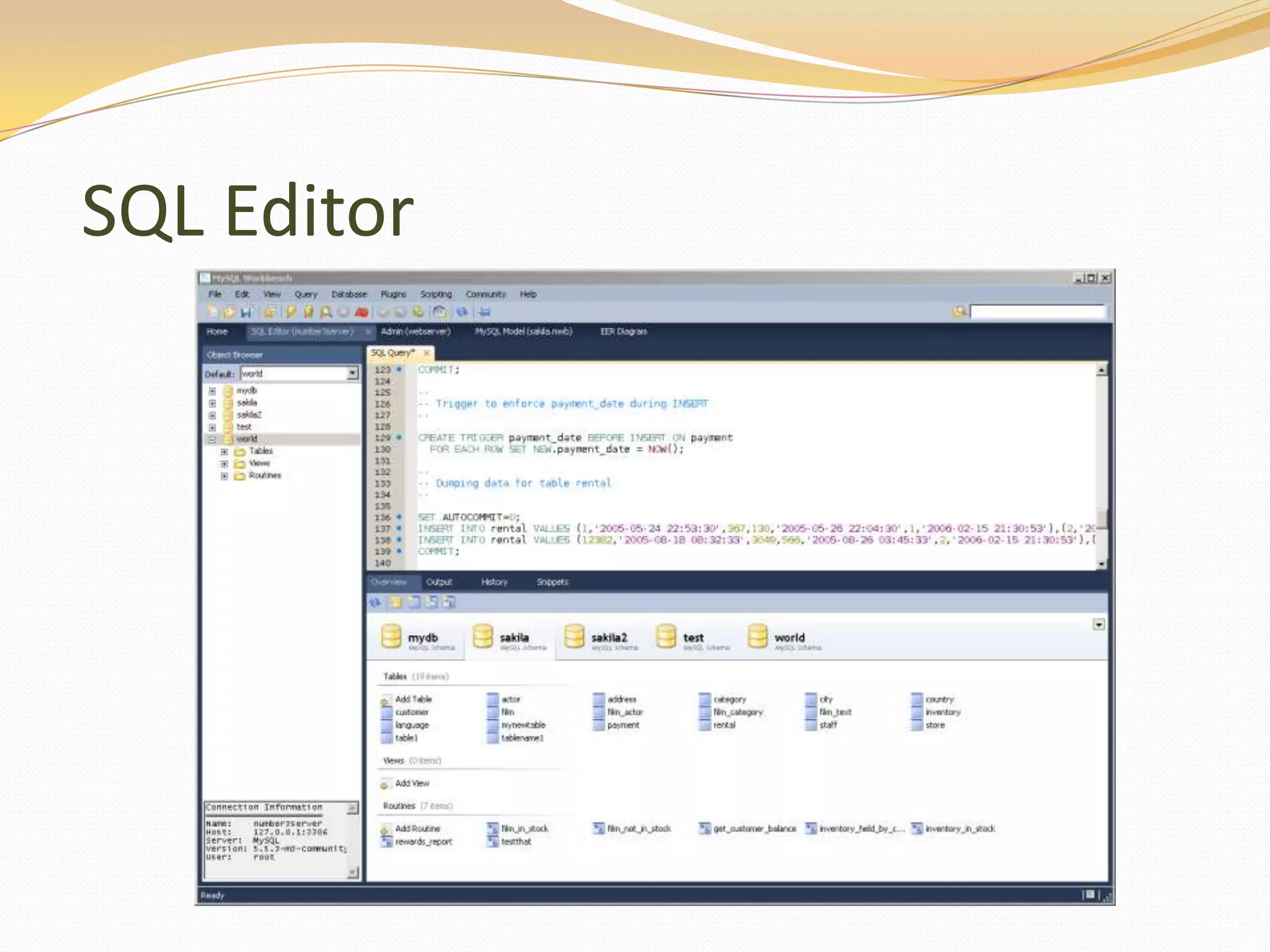Click the lightning bolt execute query icon
Viewport: 1270px width, 952px height.
coord(290,312)
